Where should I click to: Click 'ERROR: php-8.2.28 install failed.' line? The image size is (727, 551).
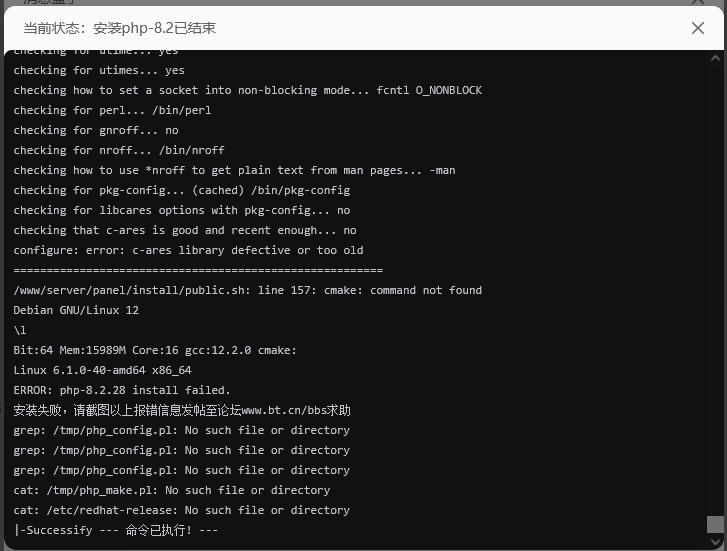[x=122, y=390]
